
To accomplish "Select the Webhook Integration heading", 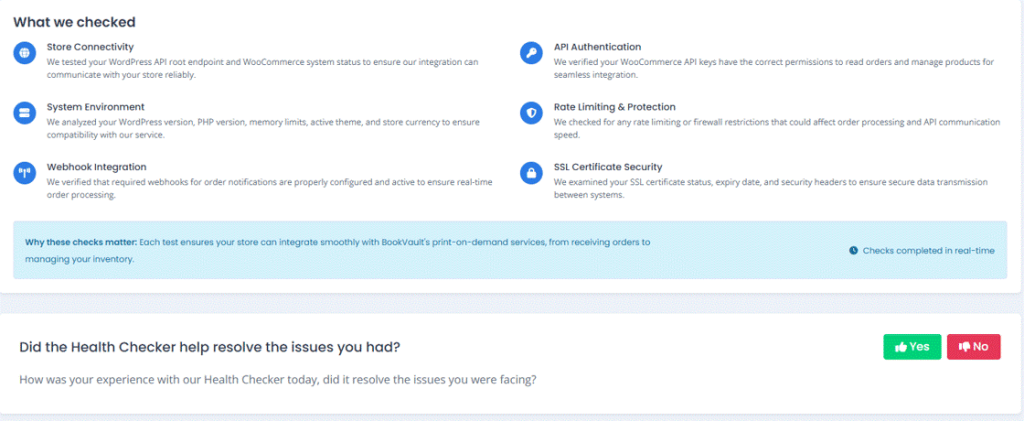I will pyautogui.click(x=96, y=166).
